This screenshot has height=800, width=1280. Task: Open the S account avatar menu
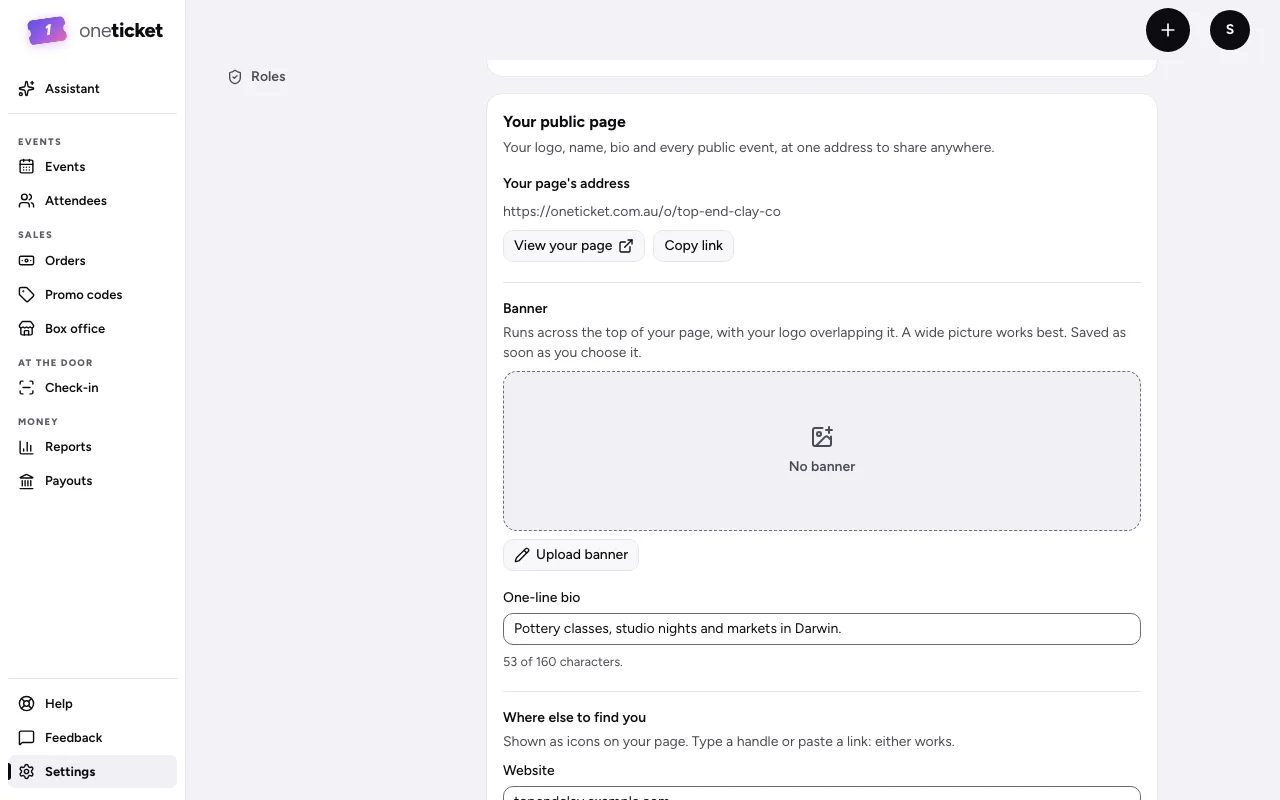[x=1230, y=30]
